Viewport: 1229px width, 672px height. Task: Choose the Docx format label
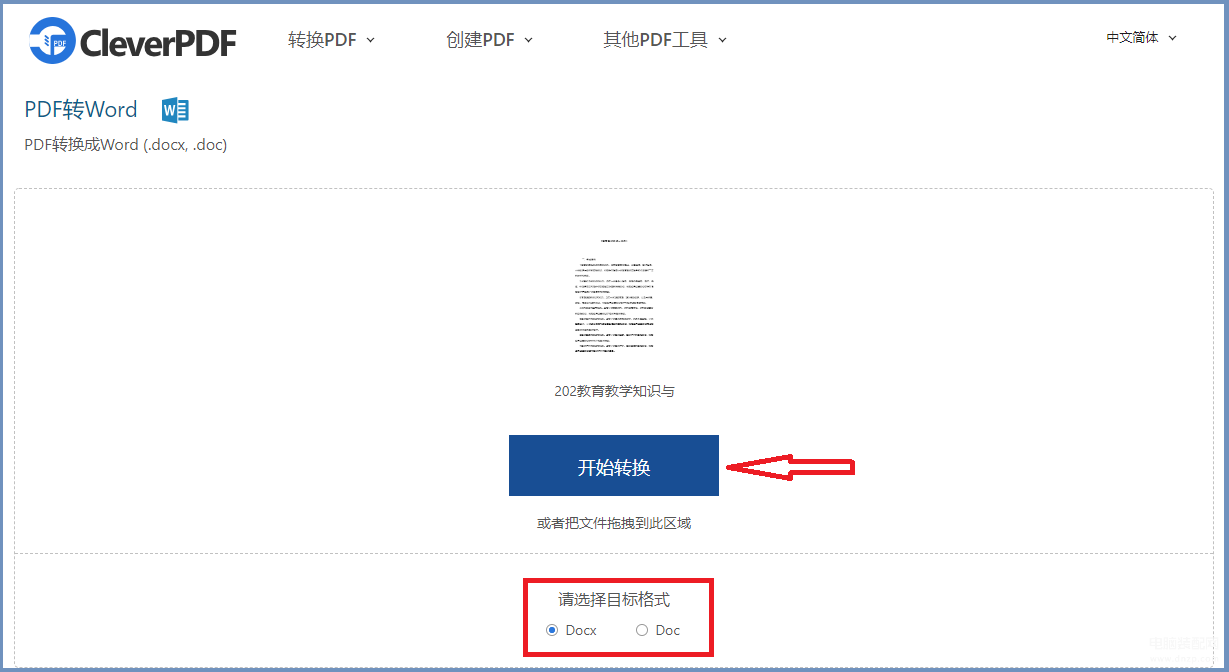[x=581, y=630]
